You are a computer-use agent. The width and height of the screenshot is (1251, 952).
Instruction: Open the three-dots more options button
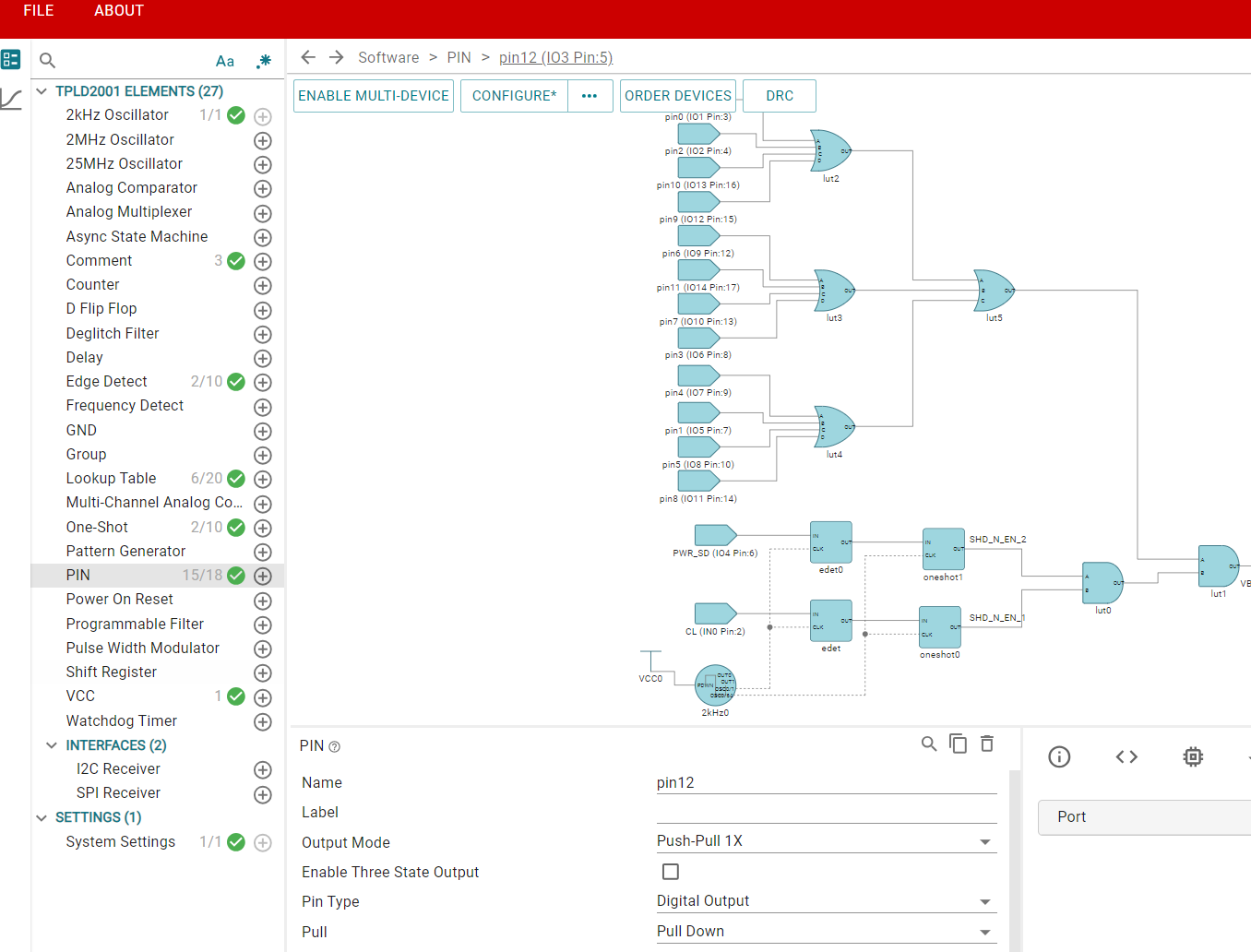click(590, 96)
